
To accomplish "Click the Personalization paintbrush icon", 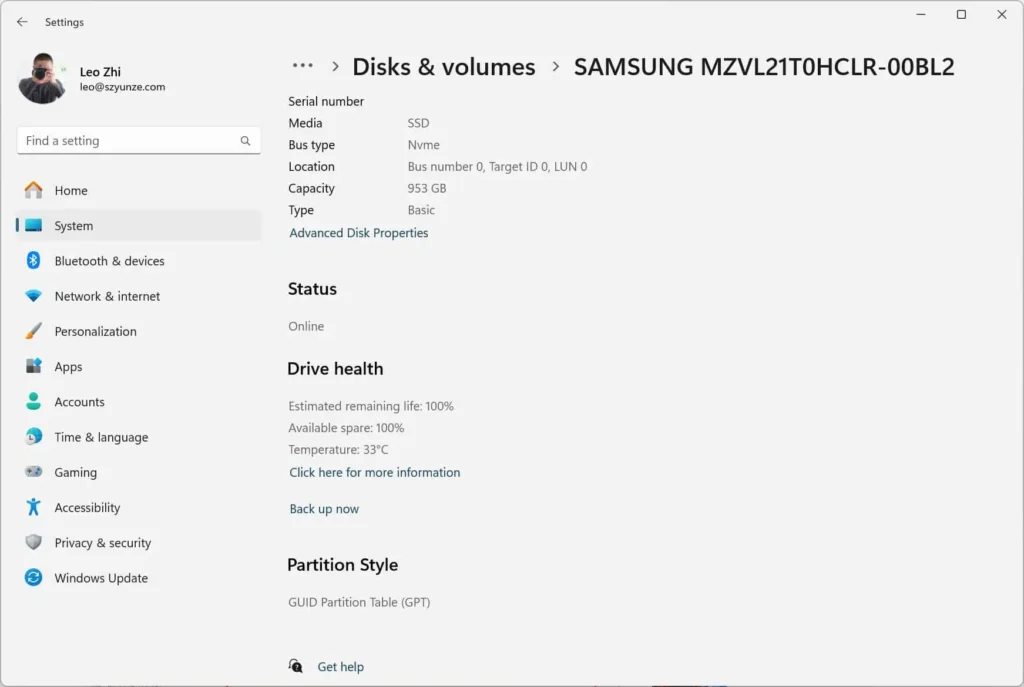I will click(33, 331).
